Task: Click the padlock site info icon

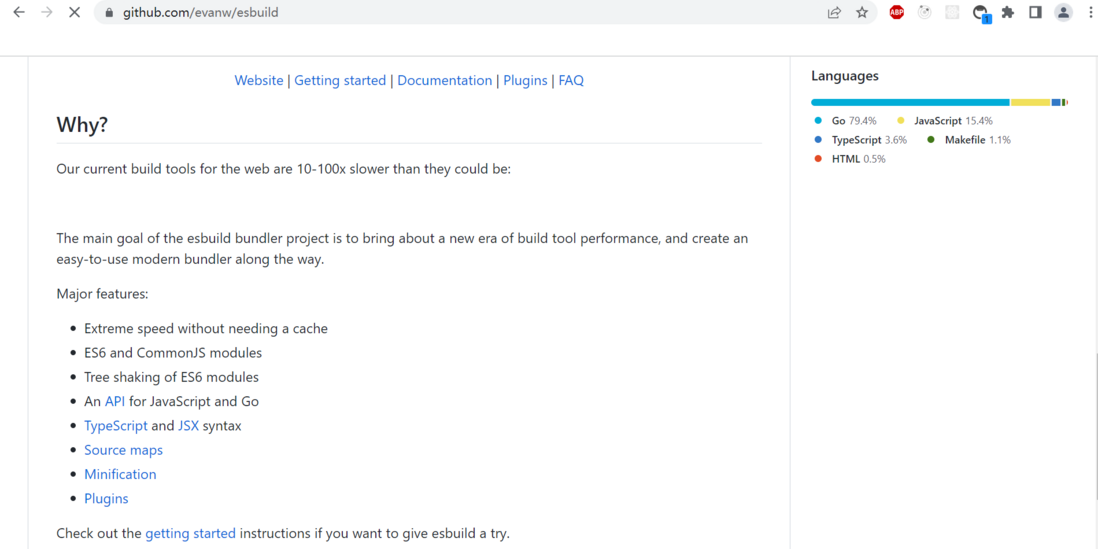Action: (108, 12)
